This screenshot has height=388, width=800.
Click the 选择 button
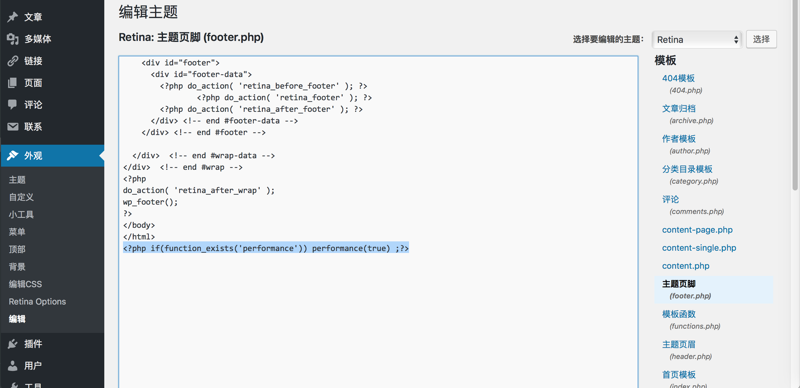pos(761,39)
